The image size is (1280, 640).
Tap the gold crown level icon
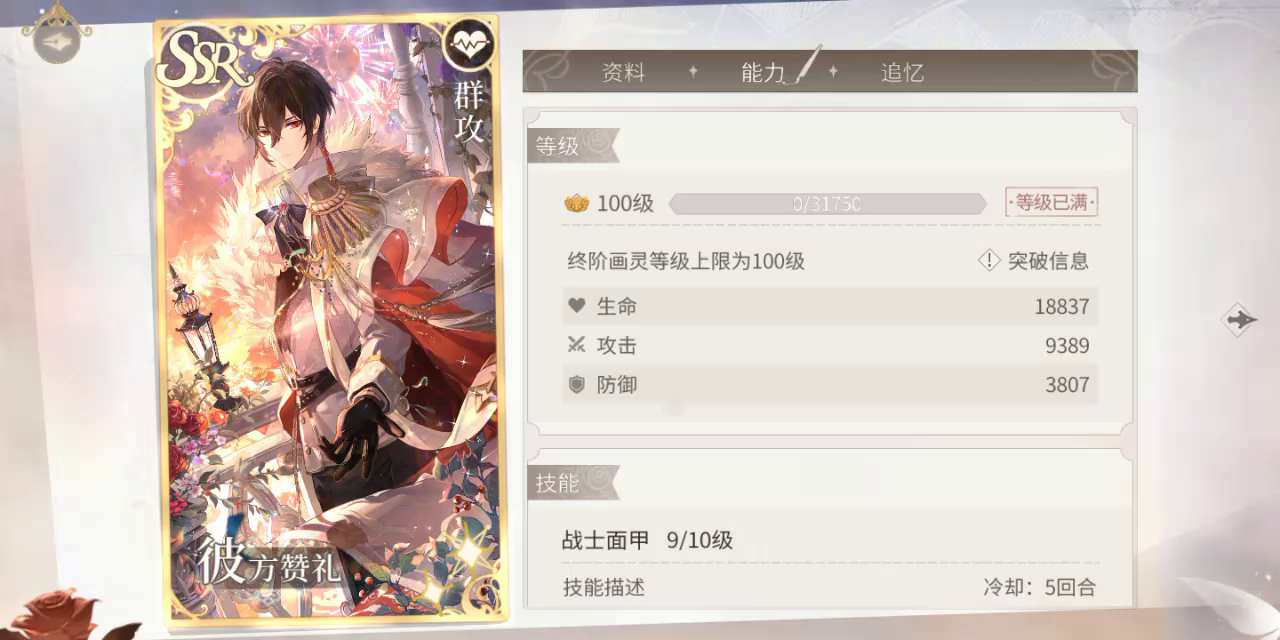[x=576, y=203]
